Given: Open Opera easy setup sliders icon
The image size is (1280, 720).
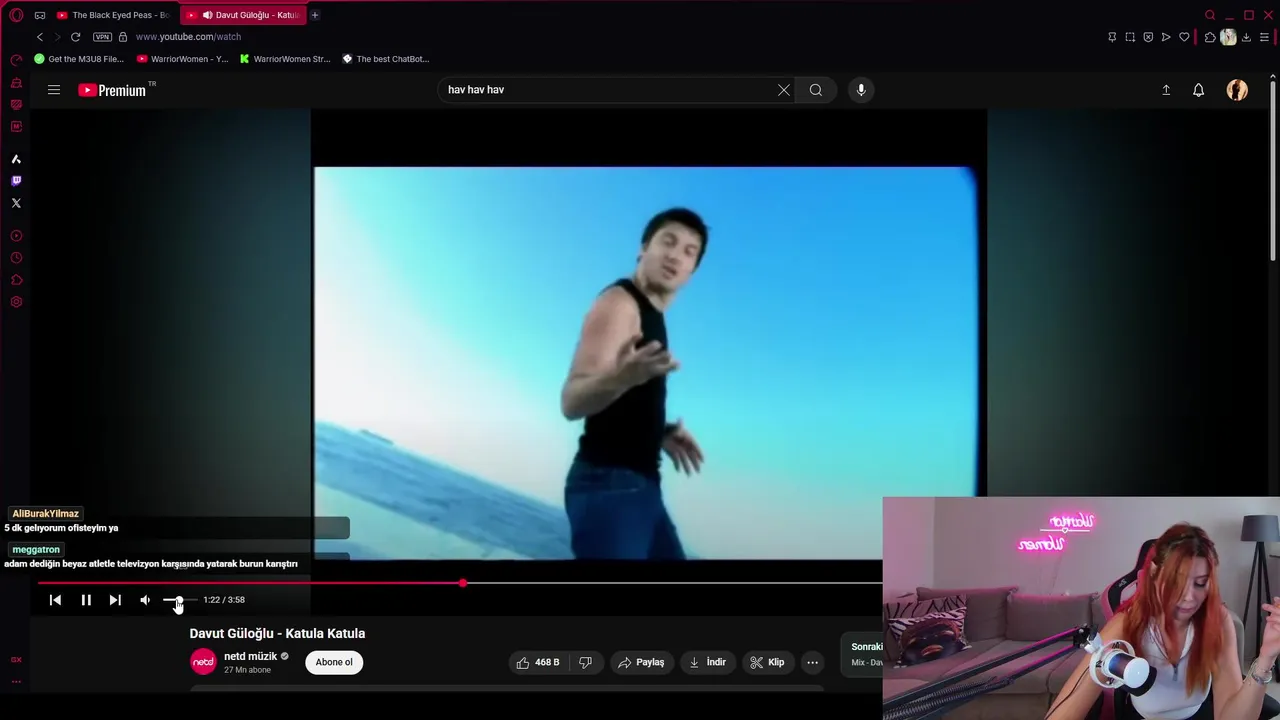Looking at the screenshot, I should 1264,37.
